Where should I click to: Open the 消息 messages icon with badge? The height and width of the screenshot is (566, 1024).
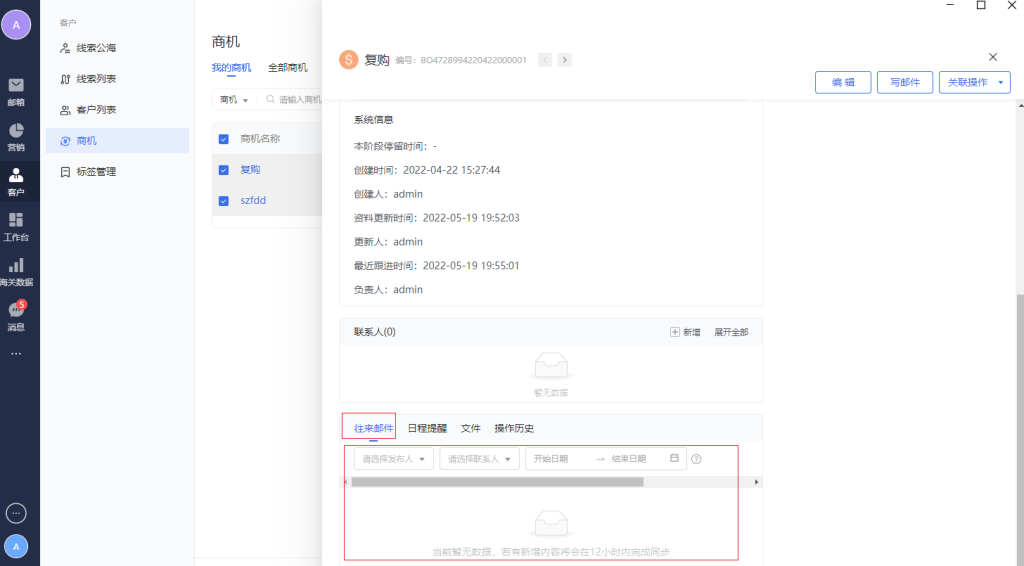(16, 316)
